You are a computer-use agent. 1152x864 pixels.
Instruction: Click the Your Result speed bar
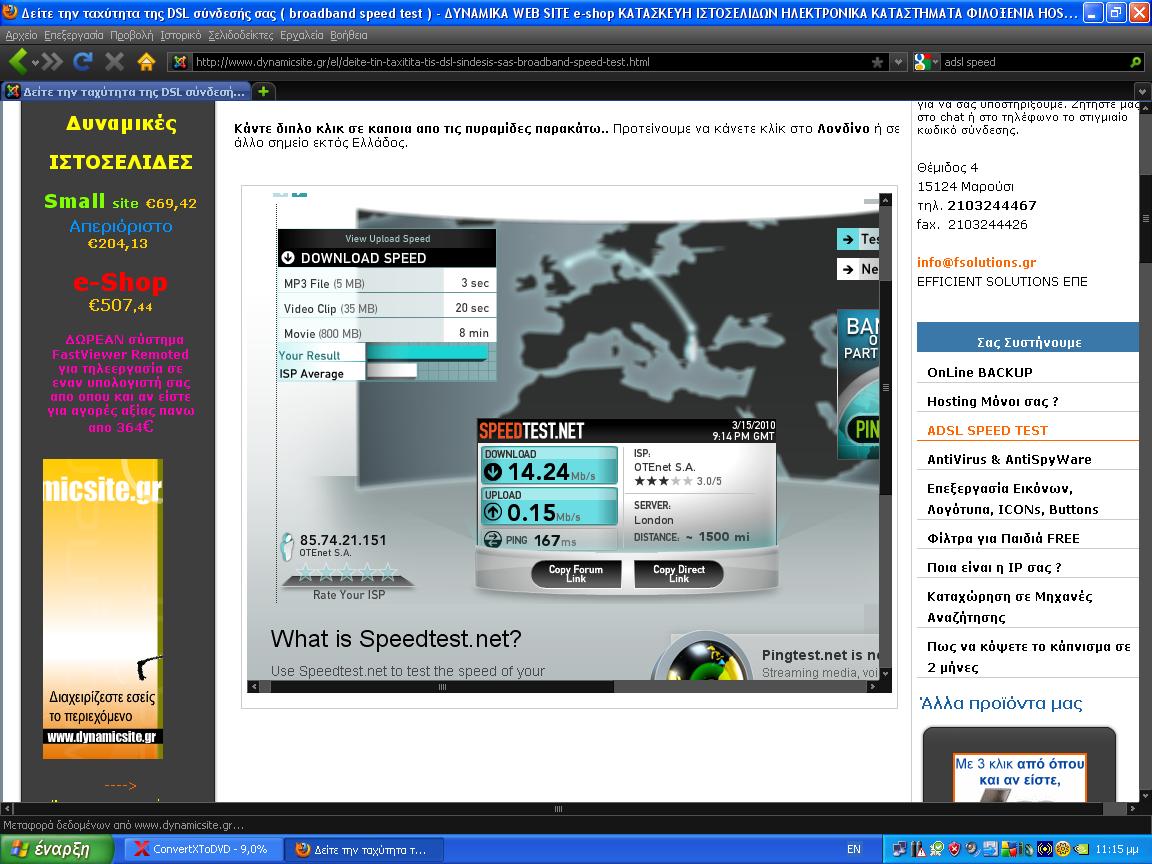[x=426, y=354]
